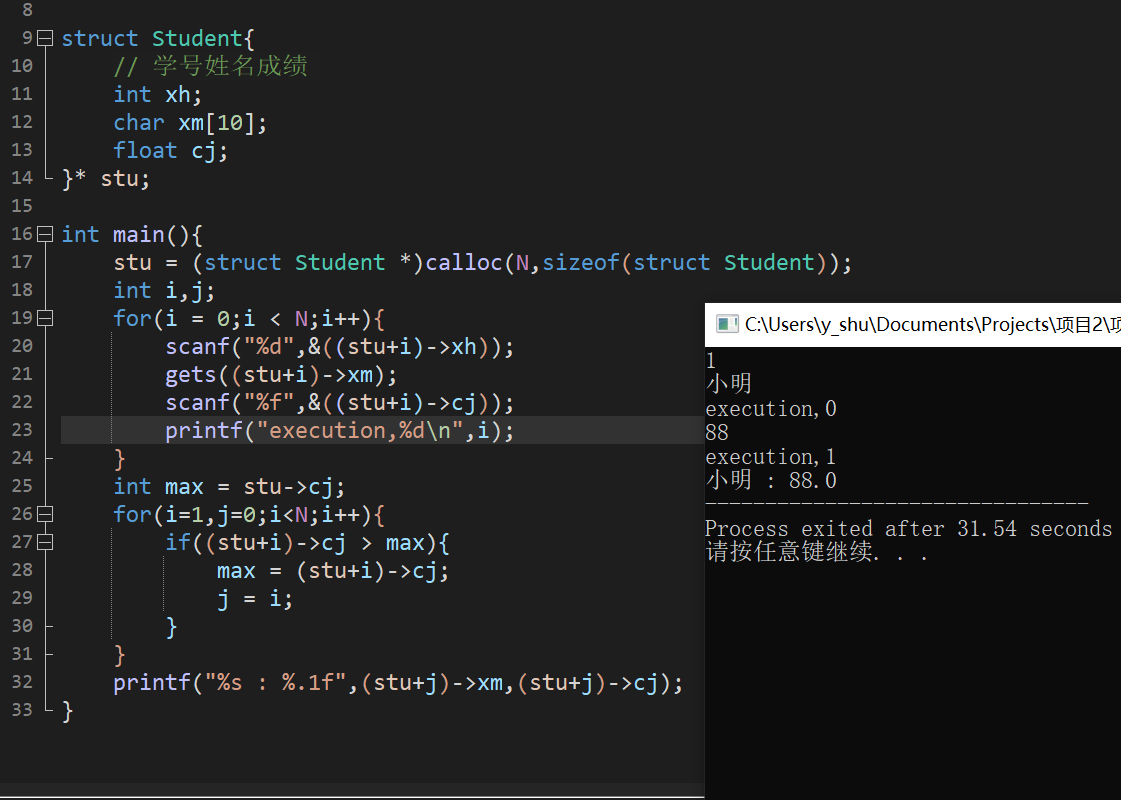Screen dimensions: 1121x800
Task: Collapse the main function fold marker
Action: pyautogui.click(x=45, y=235)
